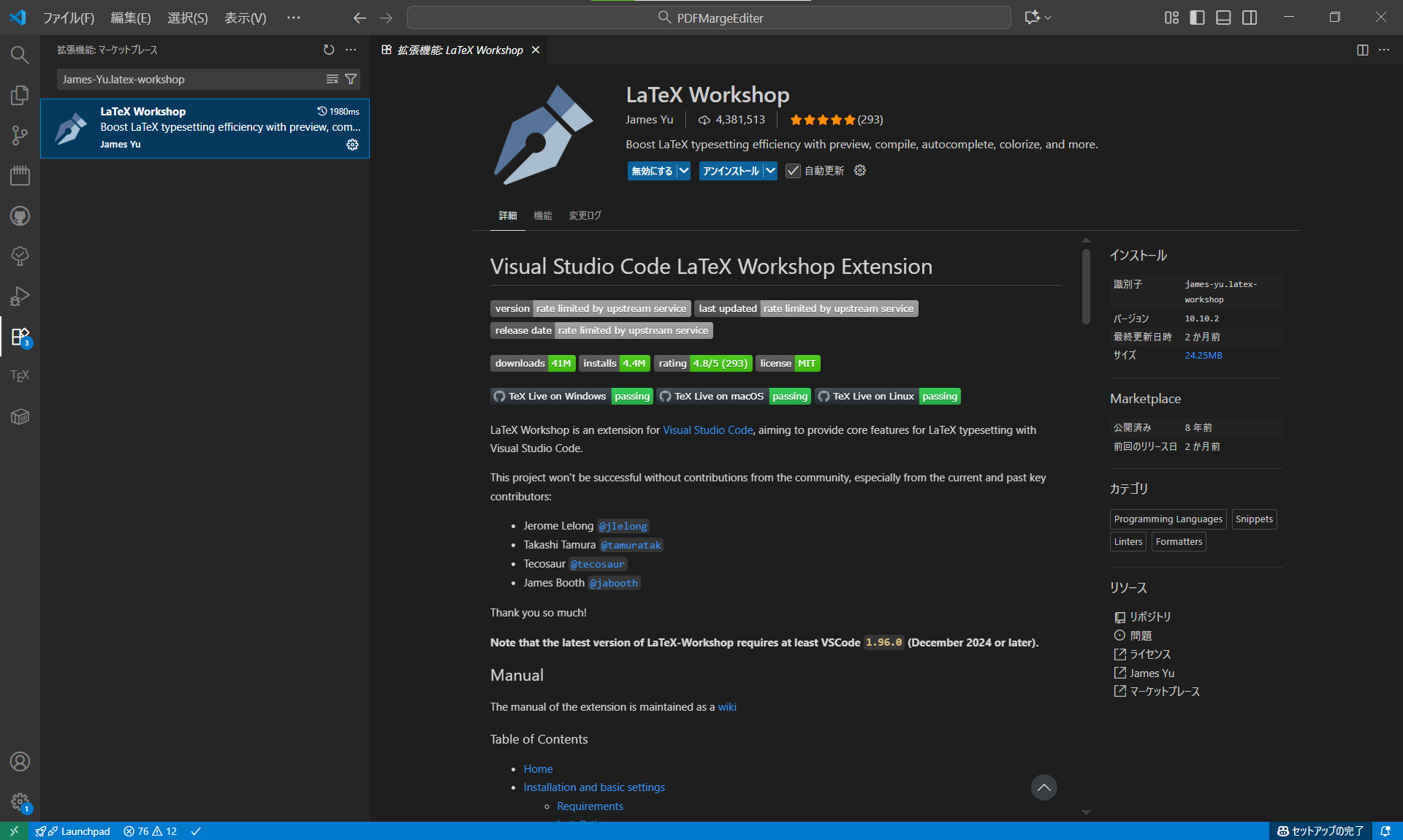Screen dimensions: 1403x840
Task: Follow the リポジトリ resource link
Action: click(x=1152, y=616)
